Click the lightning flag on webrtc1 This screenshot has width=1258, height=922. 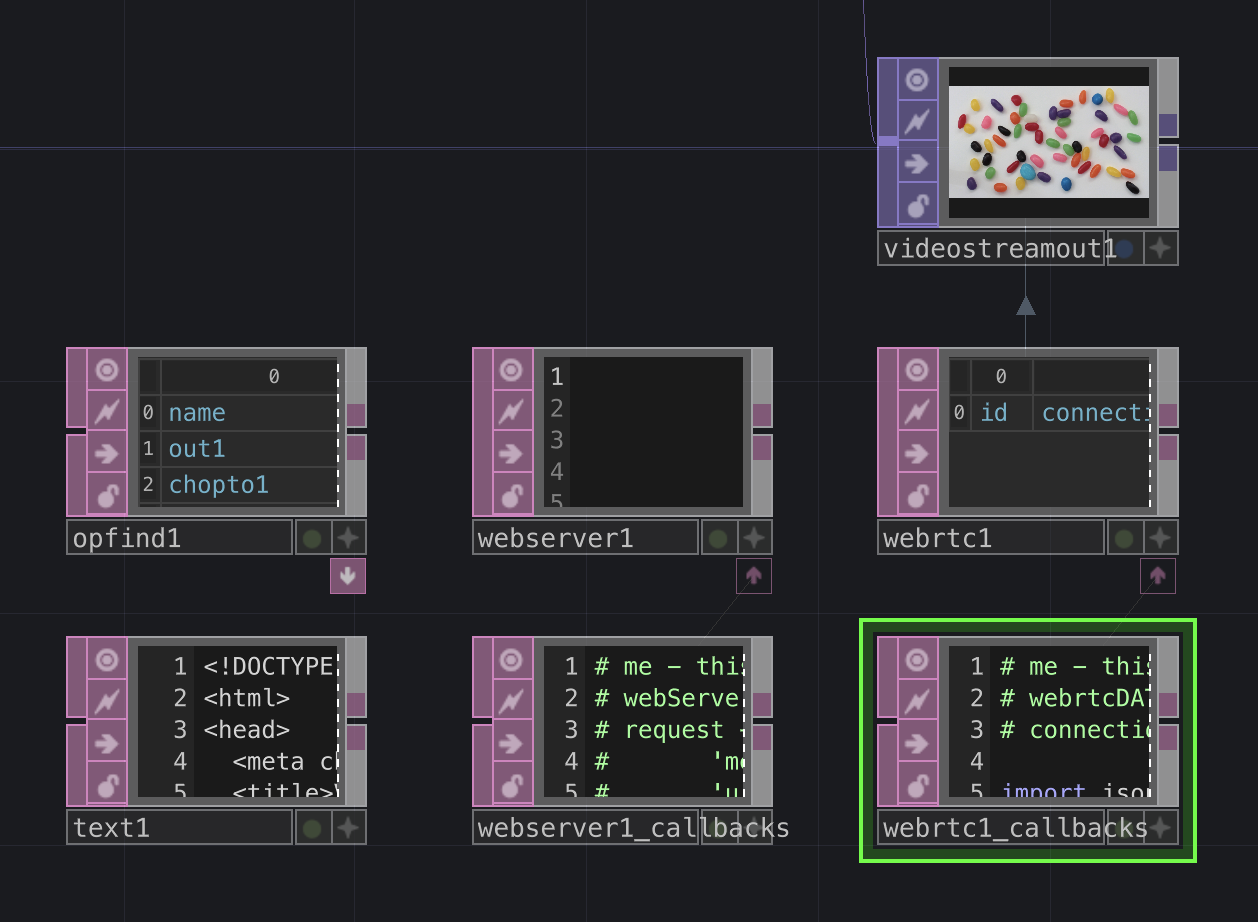coord(917,412)
